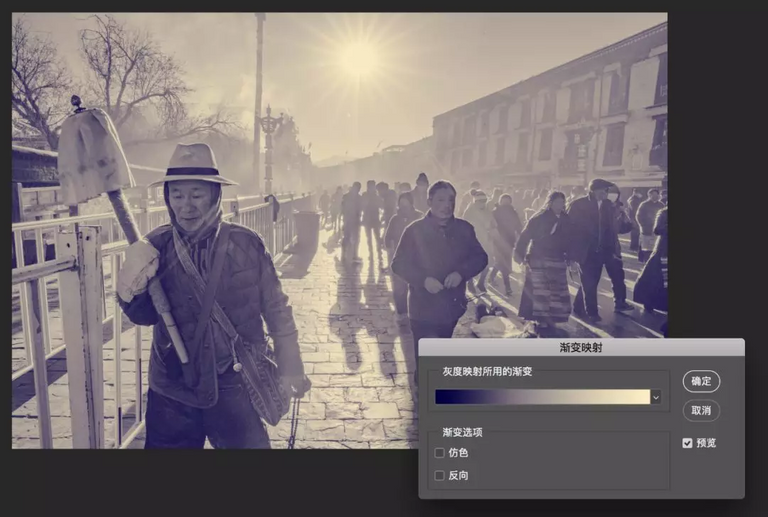
Task: Click the 确定 button to confirm
Action: click(x=701, y=381)
